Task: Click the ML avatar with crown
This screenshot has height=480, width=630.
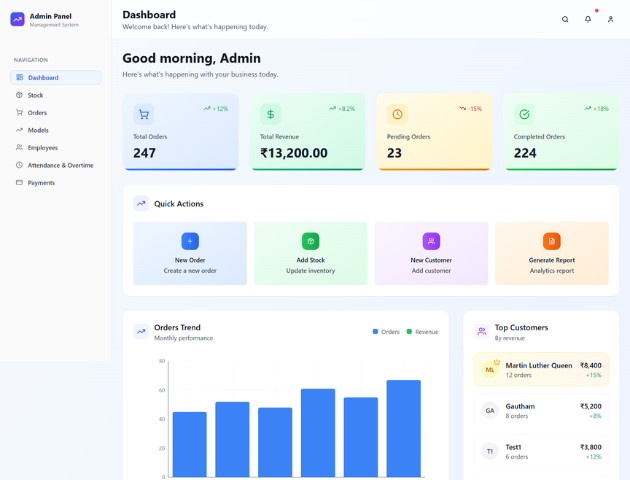Action: pyautogui.click(x=490, y=369)
